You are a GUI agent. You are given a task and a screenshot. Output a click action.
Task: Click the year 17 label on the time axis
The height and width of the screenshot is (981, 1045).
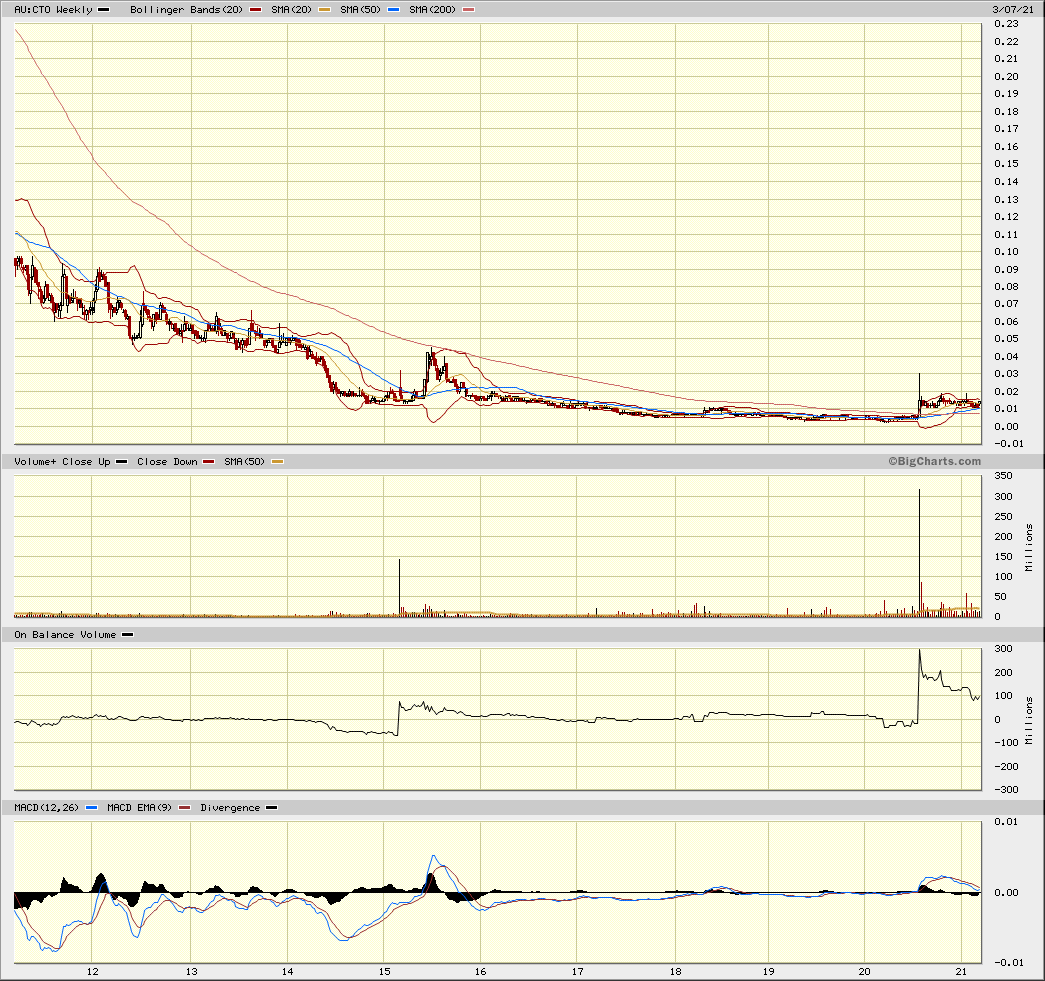tap(577, 972)
